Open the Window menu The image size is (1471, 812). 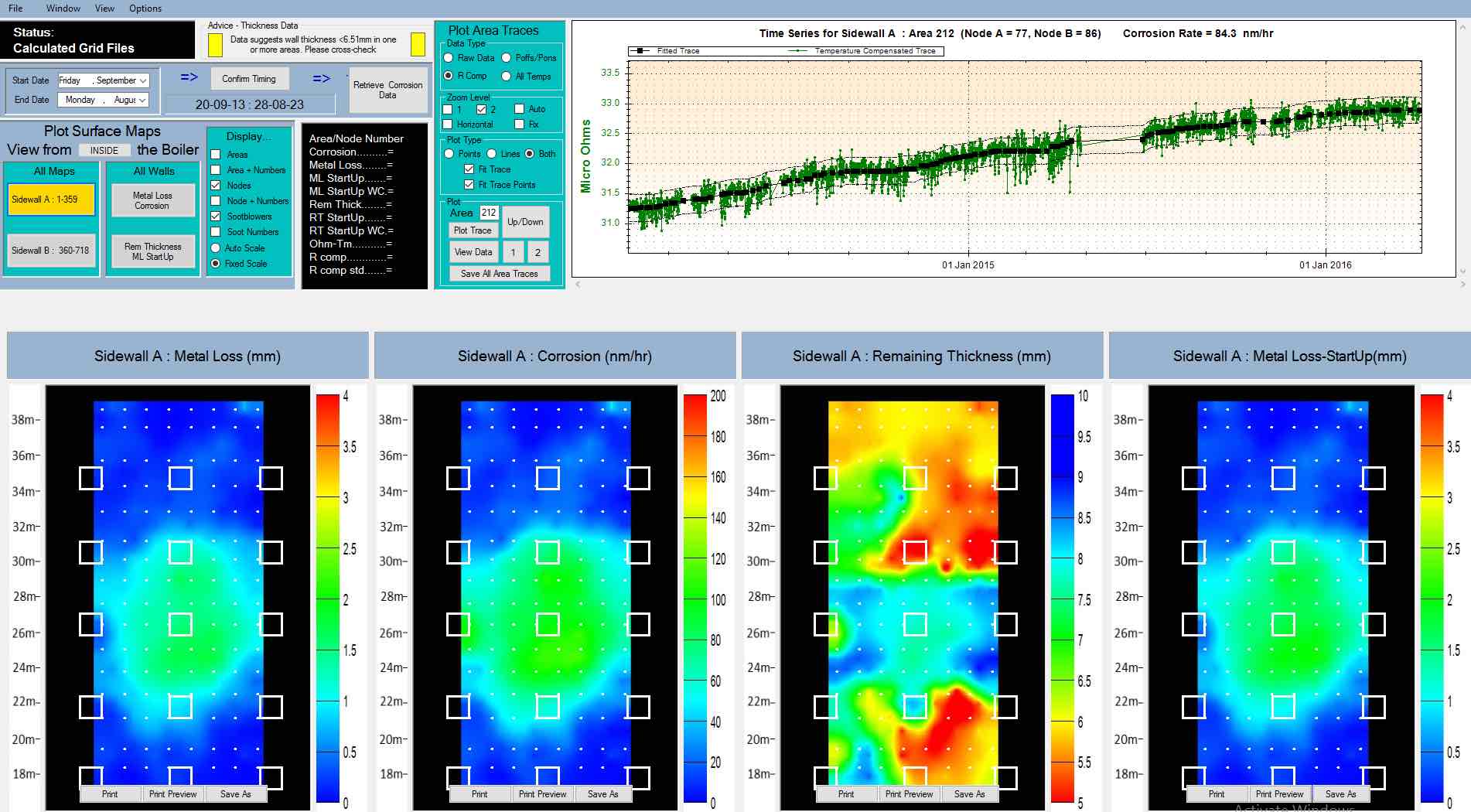[63, 9]
